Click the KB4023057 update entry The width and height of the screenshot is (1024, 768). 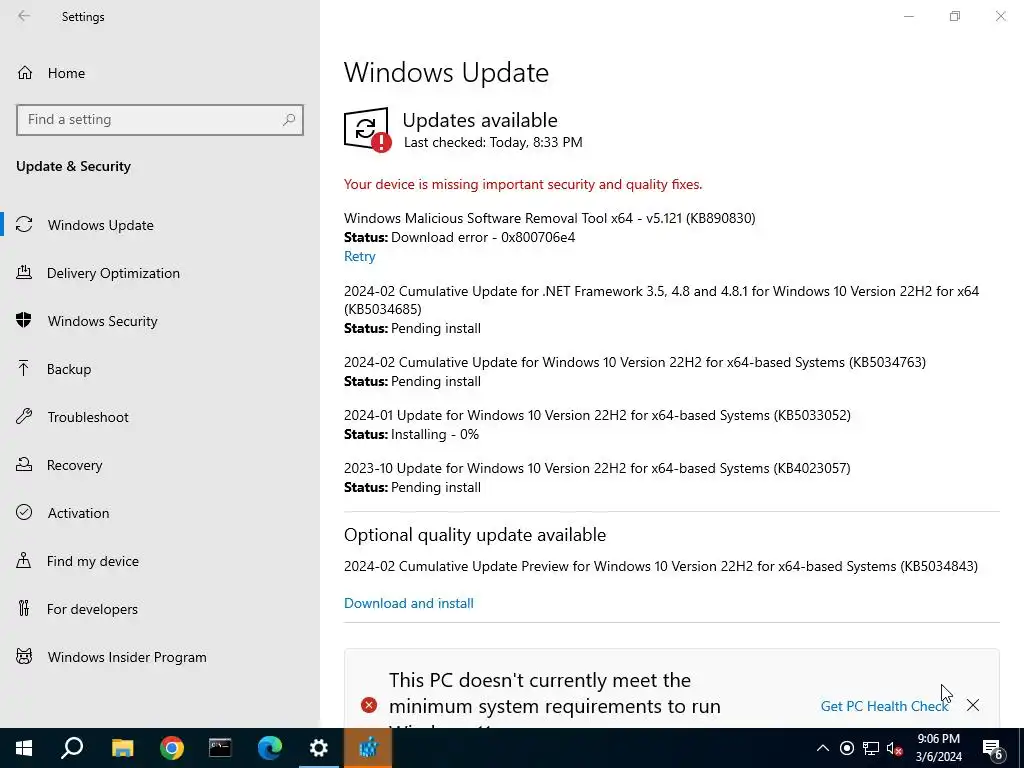point(598,468)
